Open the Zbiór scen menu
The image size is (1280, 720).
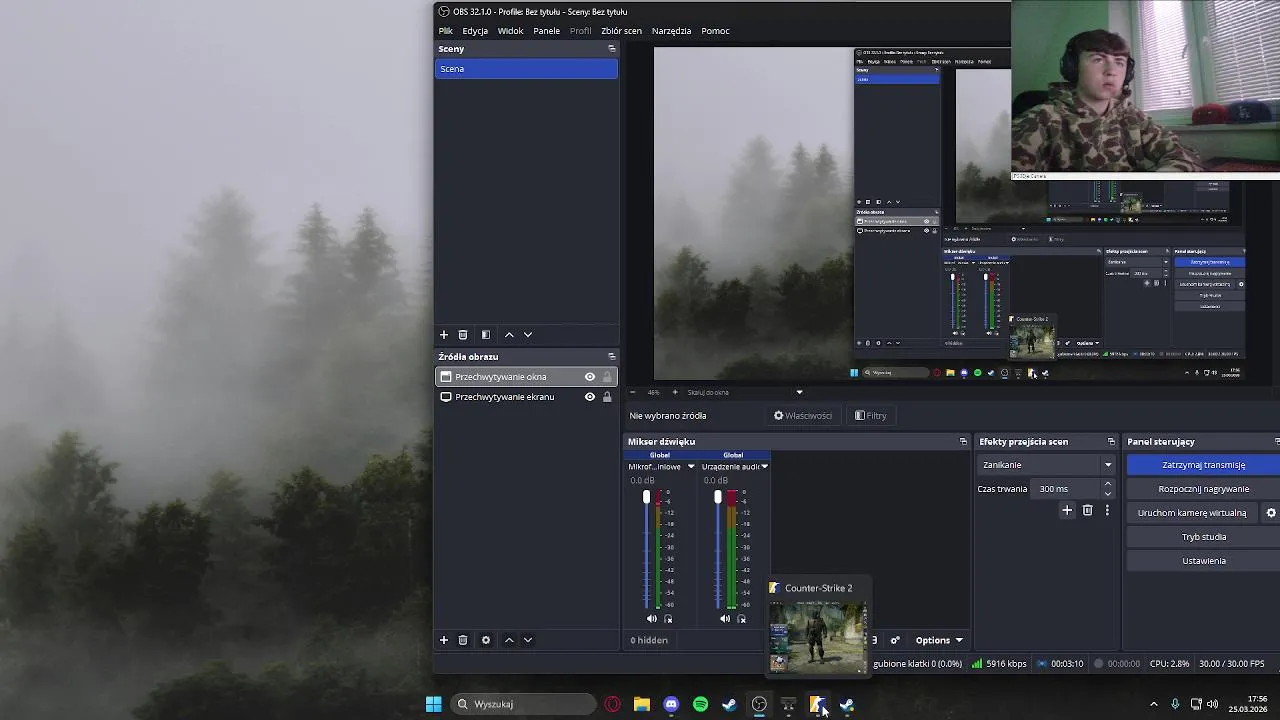(621, 31)
